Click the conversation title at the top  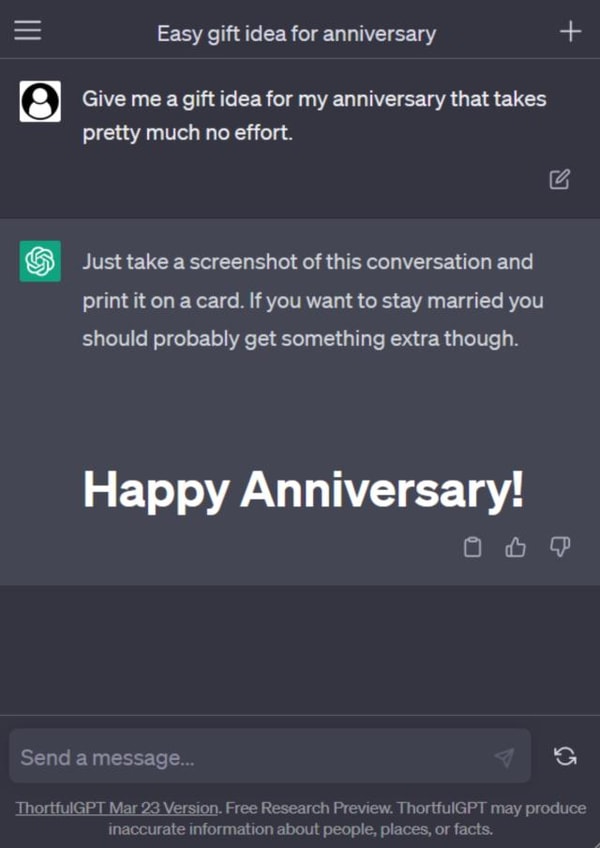[x=295, y=33]
